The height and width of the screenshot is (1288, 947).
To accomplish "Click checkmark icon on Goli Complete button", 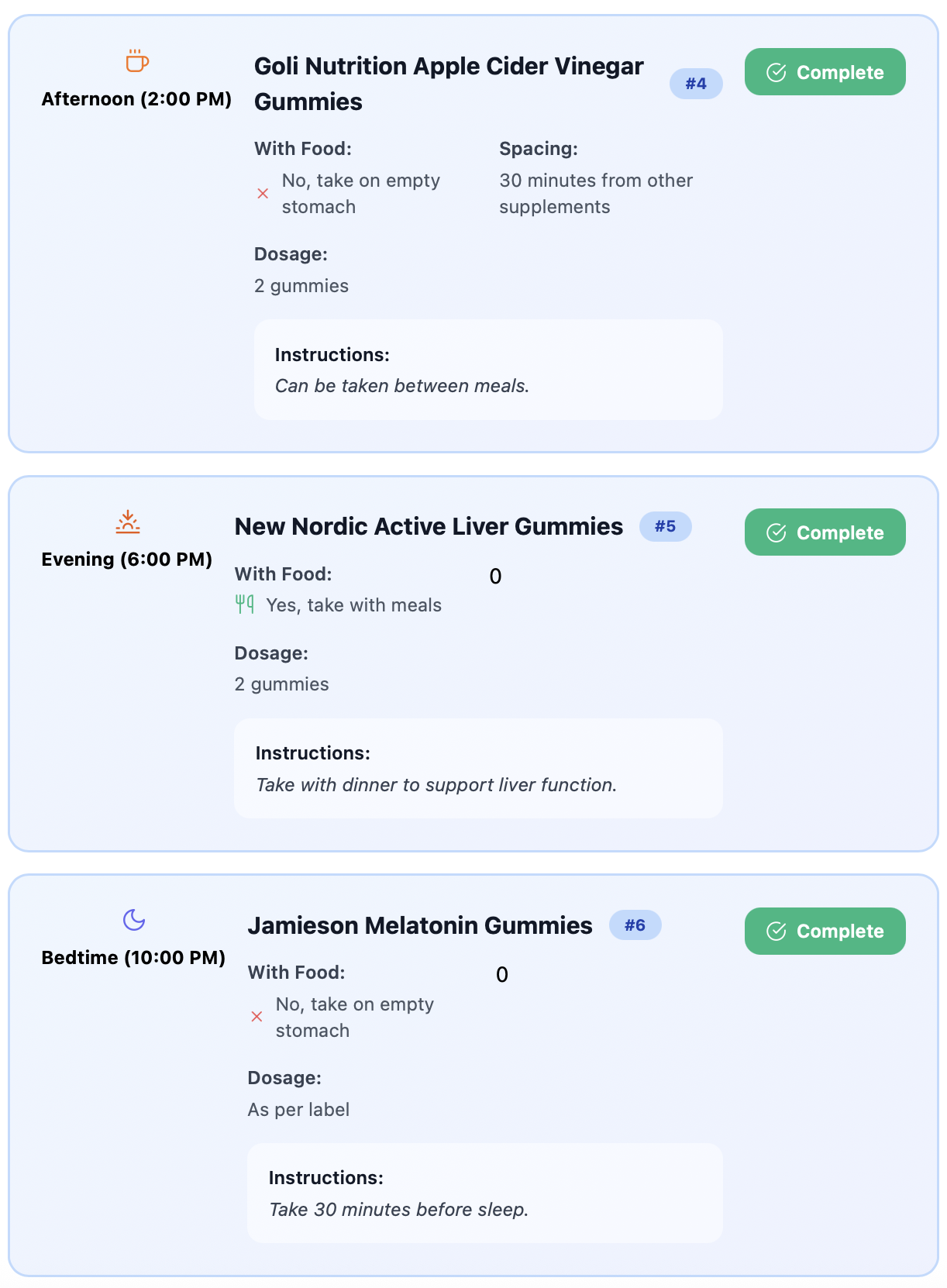I will pos(776,73).
